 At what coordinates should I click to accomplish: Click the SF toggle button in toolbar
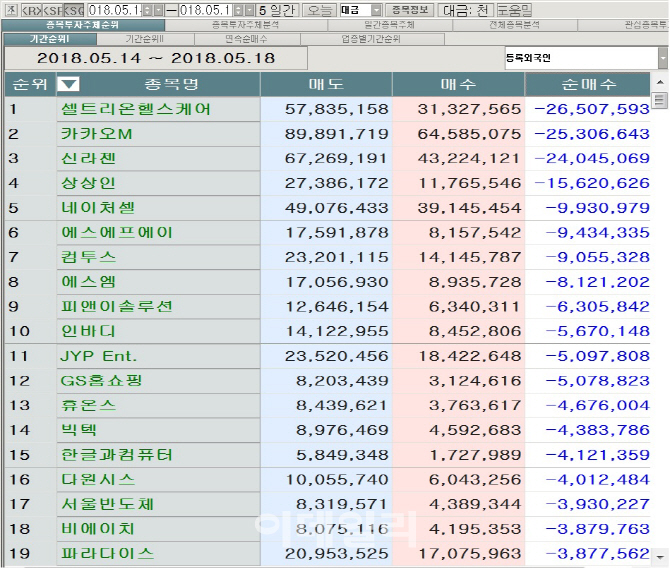tap(53, 9)
